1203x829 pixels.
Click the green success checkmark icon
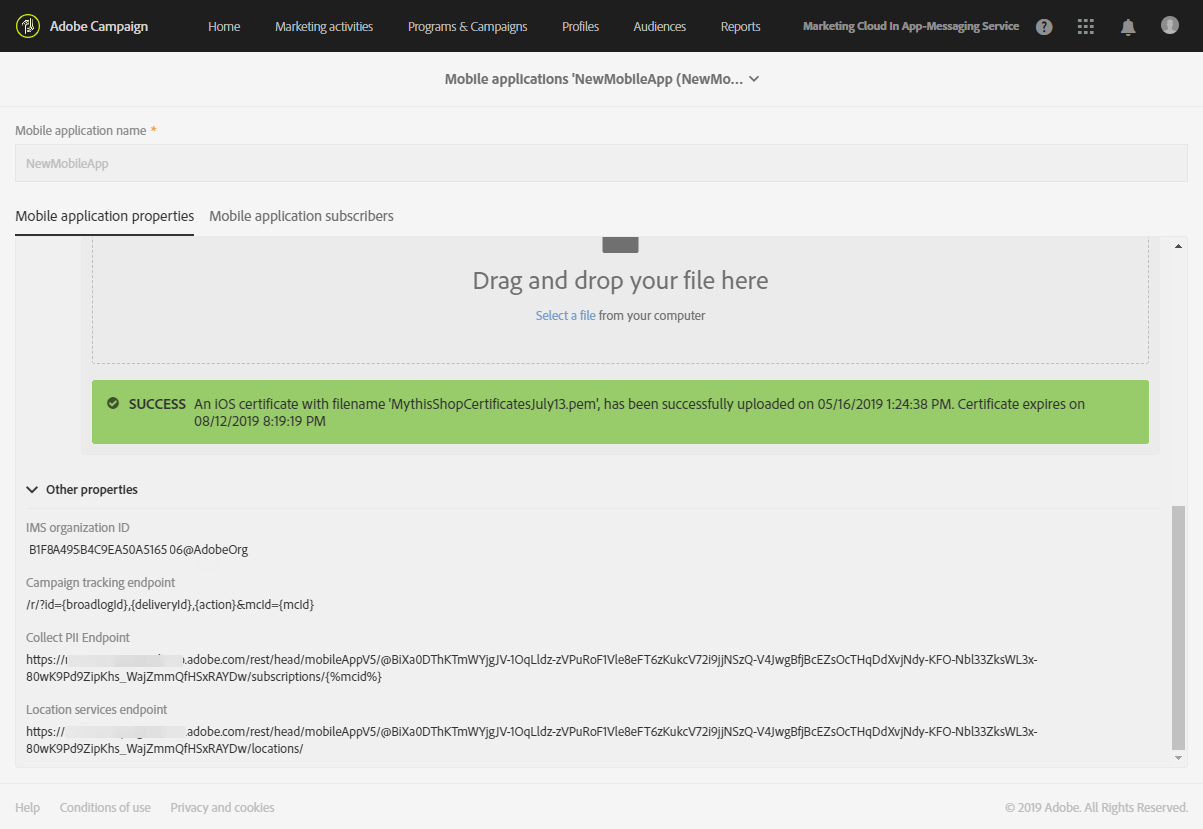point(113,404)
